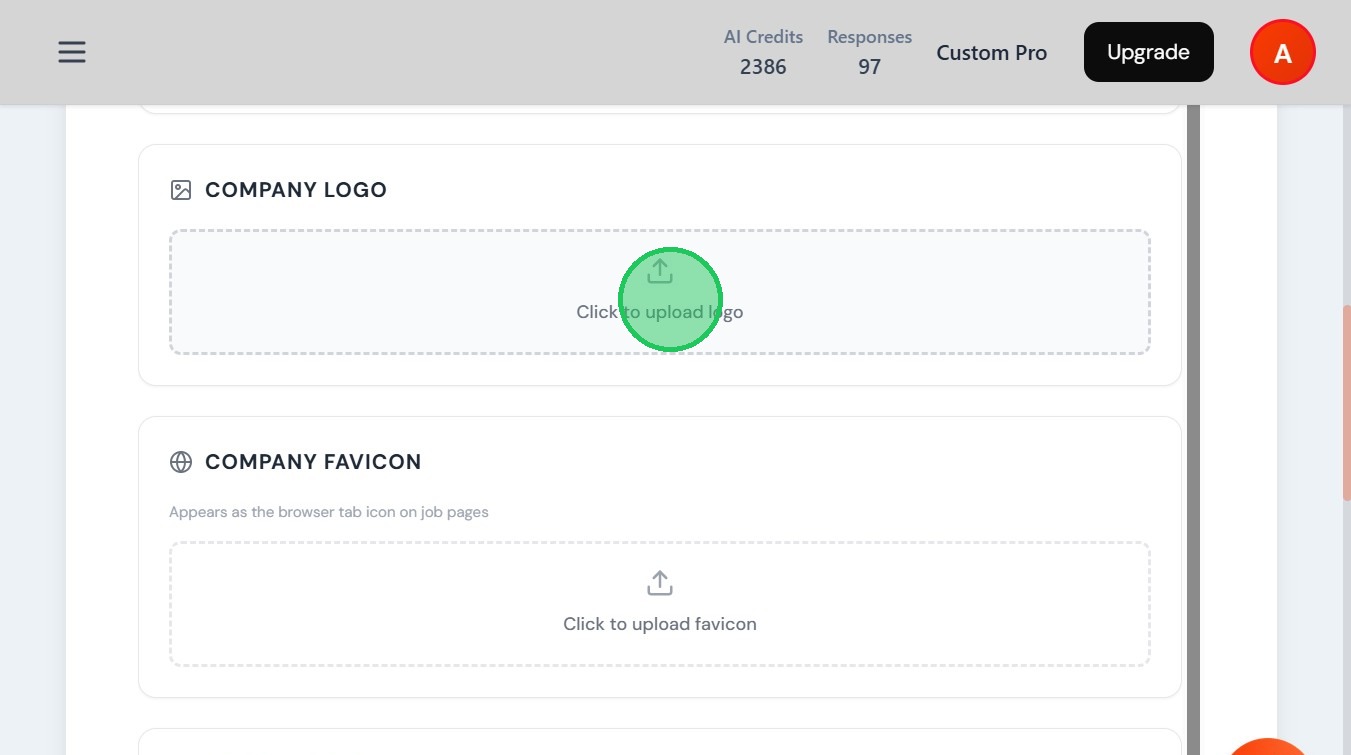Click the globe icon beside Company Favicon
This screenshot has width=1351, height=755.
181,462
